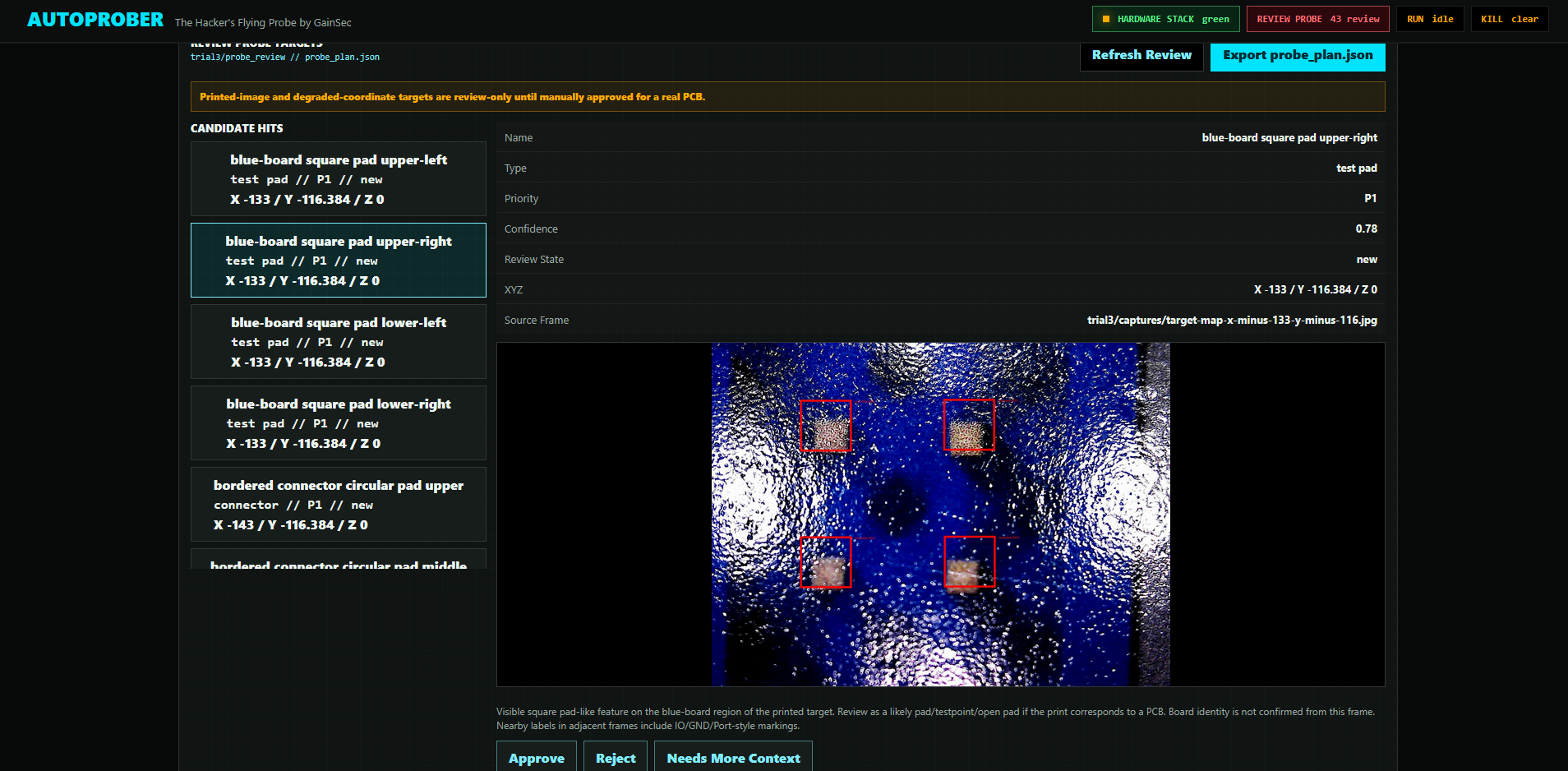The width and height of the screenshot is (1568, 771).
Task: Select the bordered connector circular pad upper candidate
Action: [x=338, y=504]
